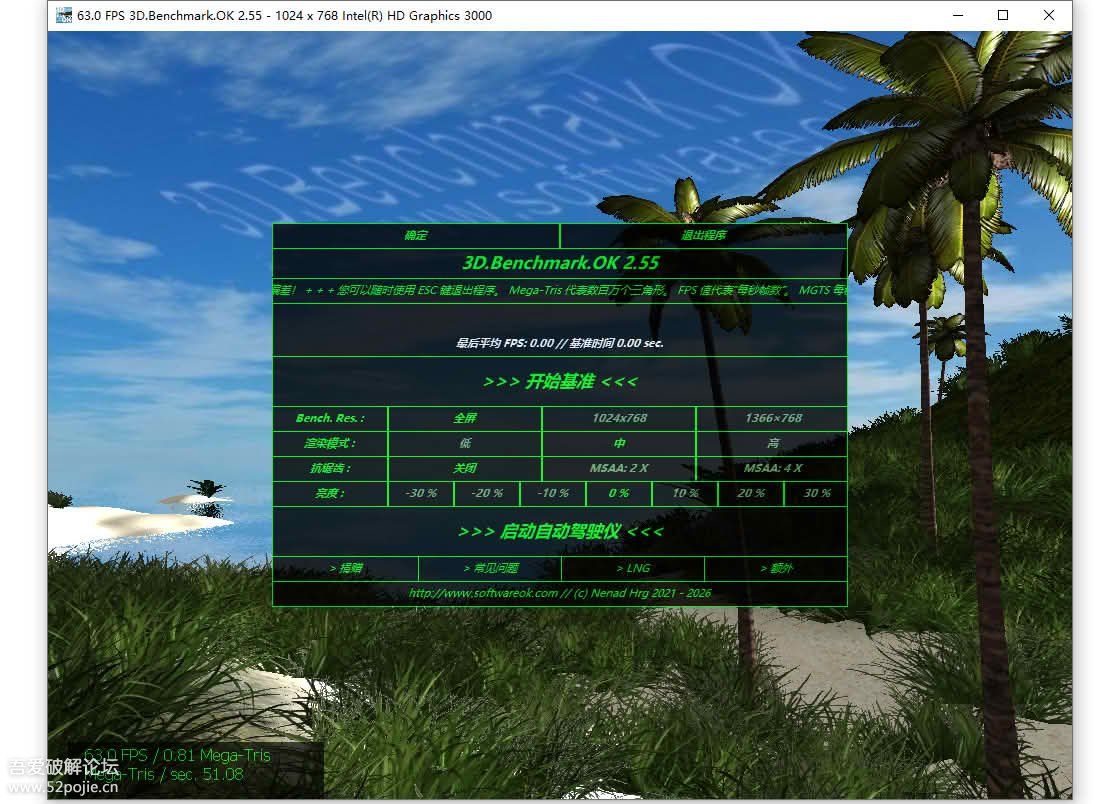The height and width of the screenshot is (804, 1106).
Task: Open the > 捐赠 donate menu
Action: pyautogui.click(x=346, y=568)
